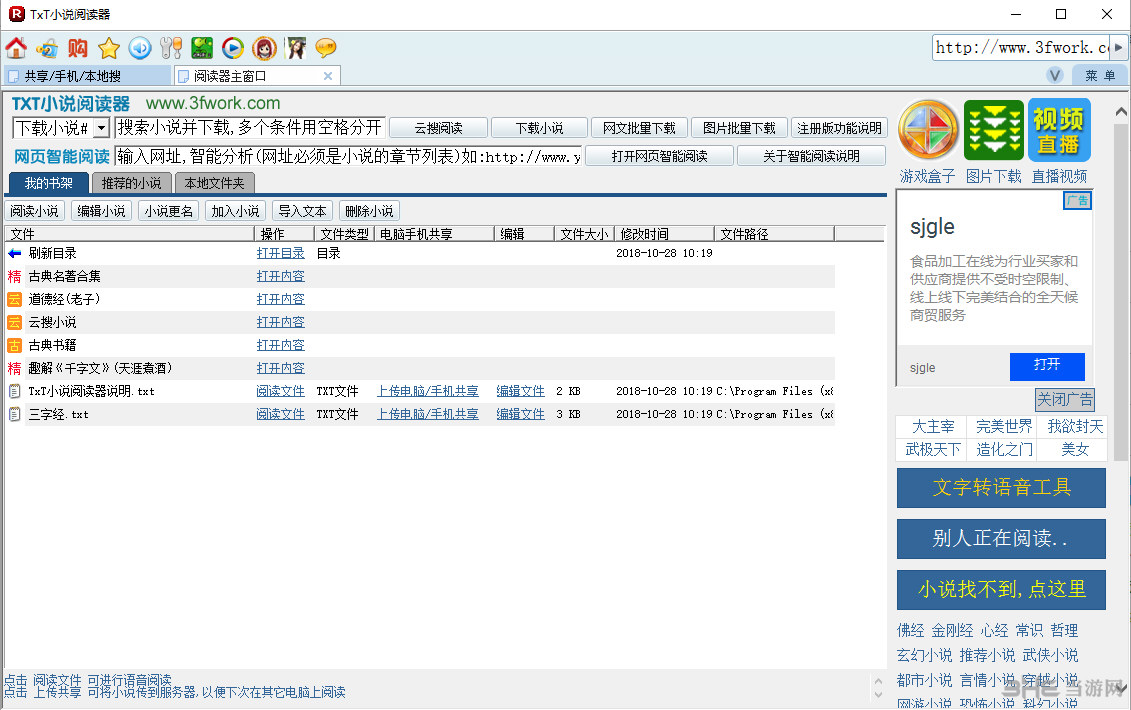Open 游戏盒子 via its golden icon

pos(928,130)
